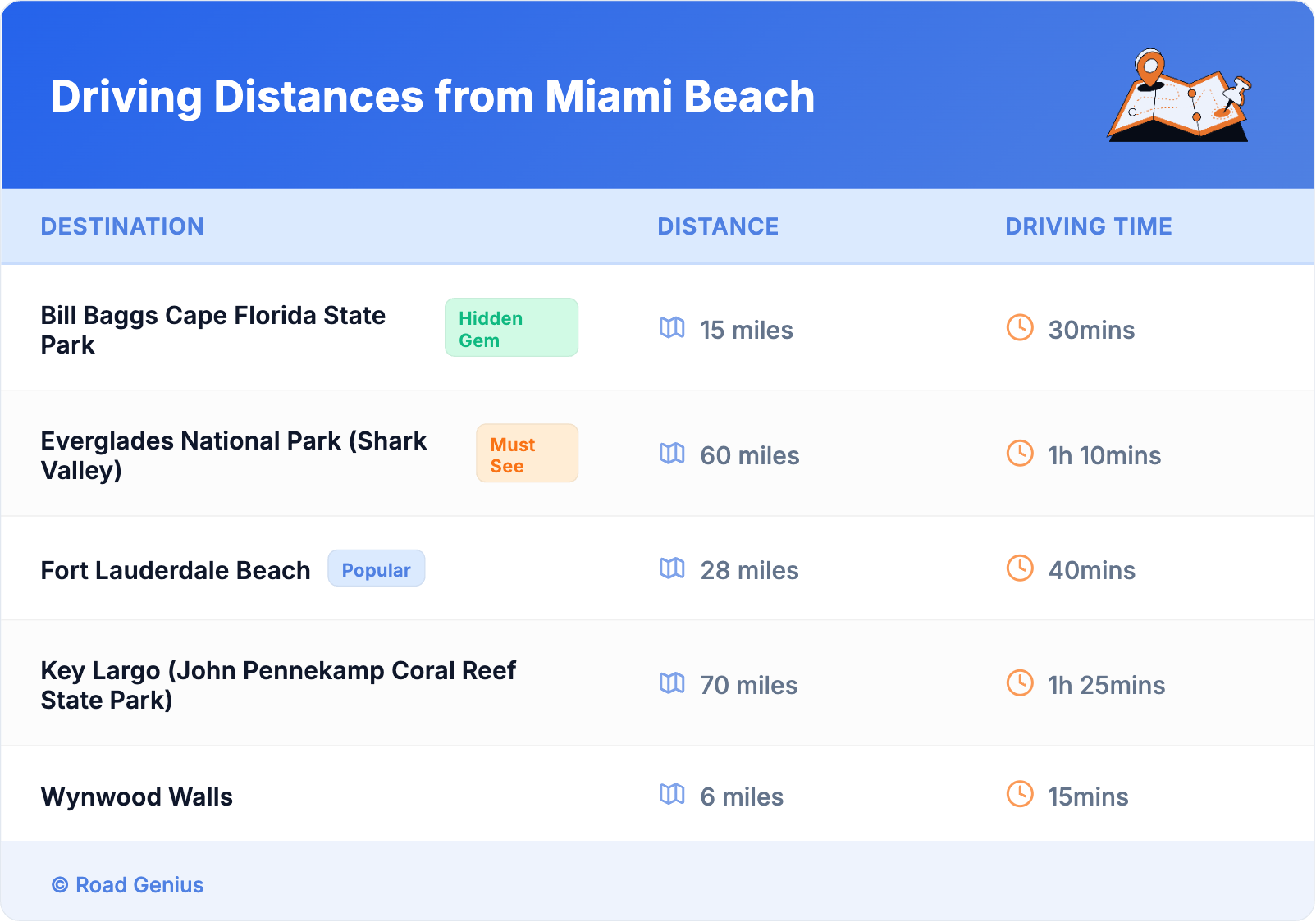Click the map icon beside 28 miles

[672, 568]
